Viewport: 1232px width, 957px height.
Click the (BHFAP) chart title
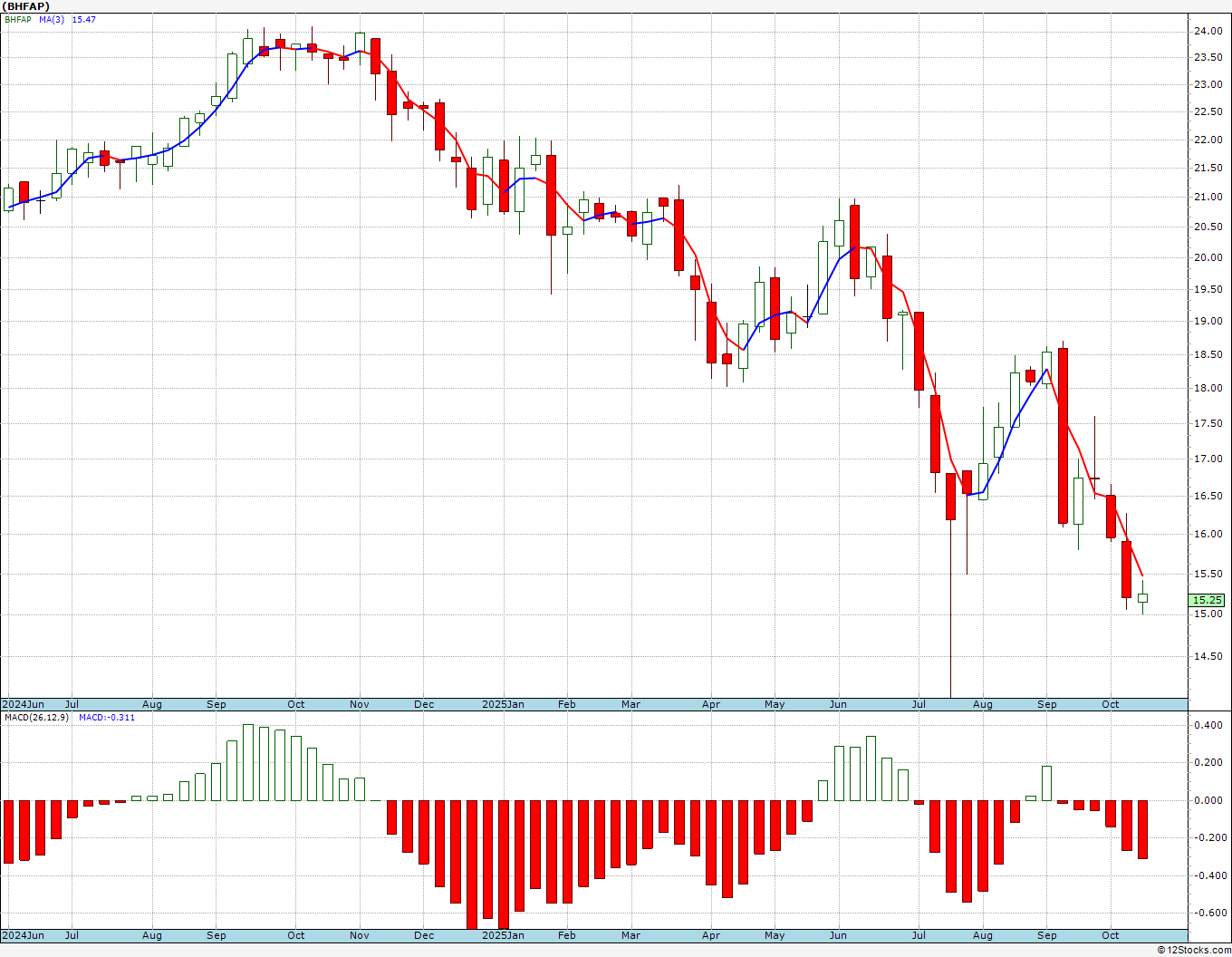coord(25,6)
